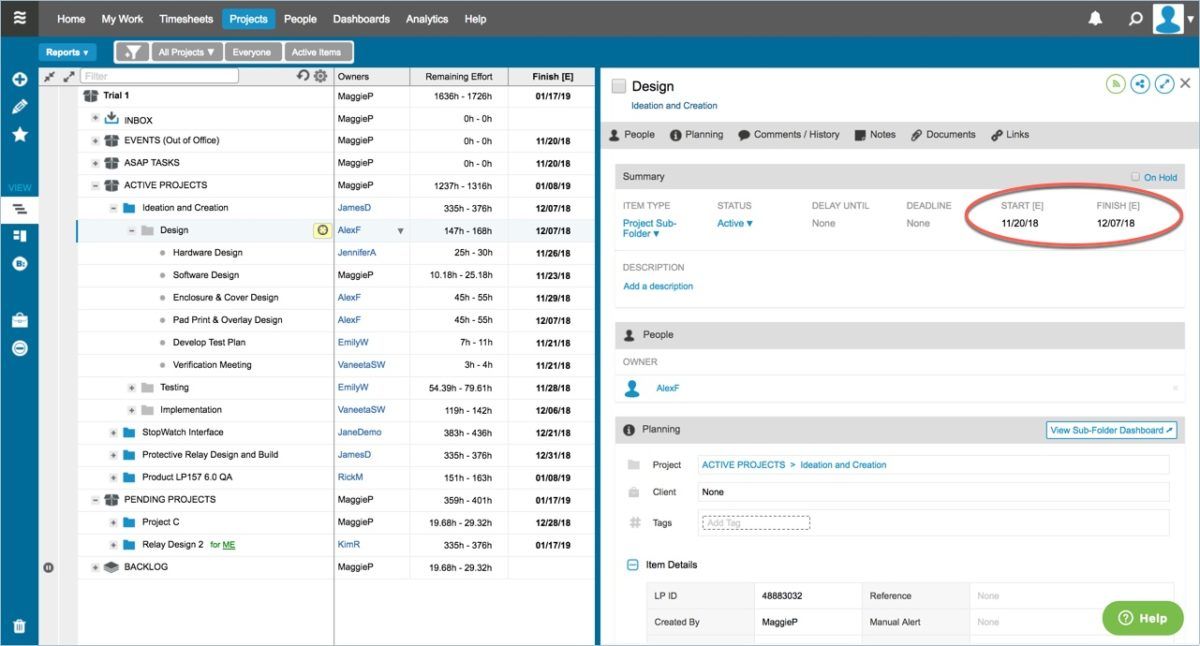Image resolution: width=1200 pixels, height=646 pixels.
Task: Open the notifications bell
Action: pyautogui.click(x=1096, y=18)
